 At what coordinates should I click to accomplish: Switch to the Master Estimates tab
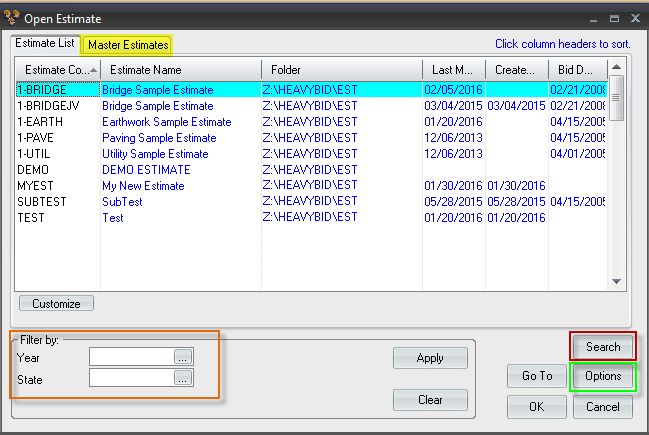coord(128,45)
